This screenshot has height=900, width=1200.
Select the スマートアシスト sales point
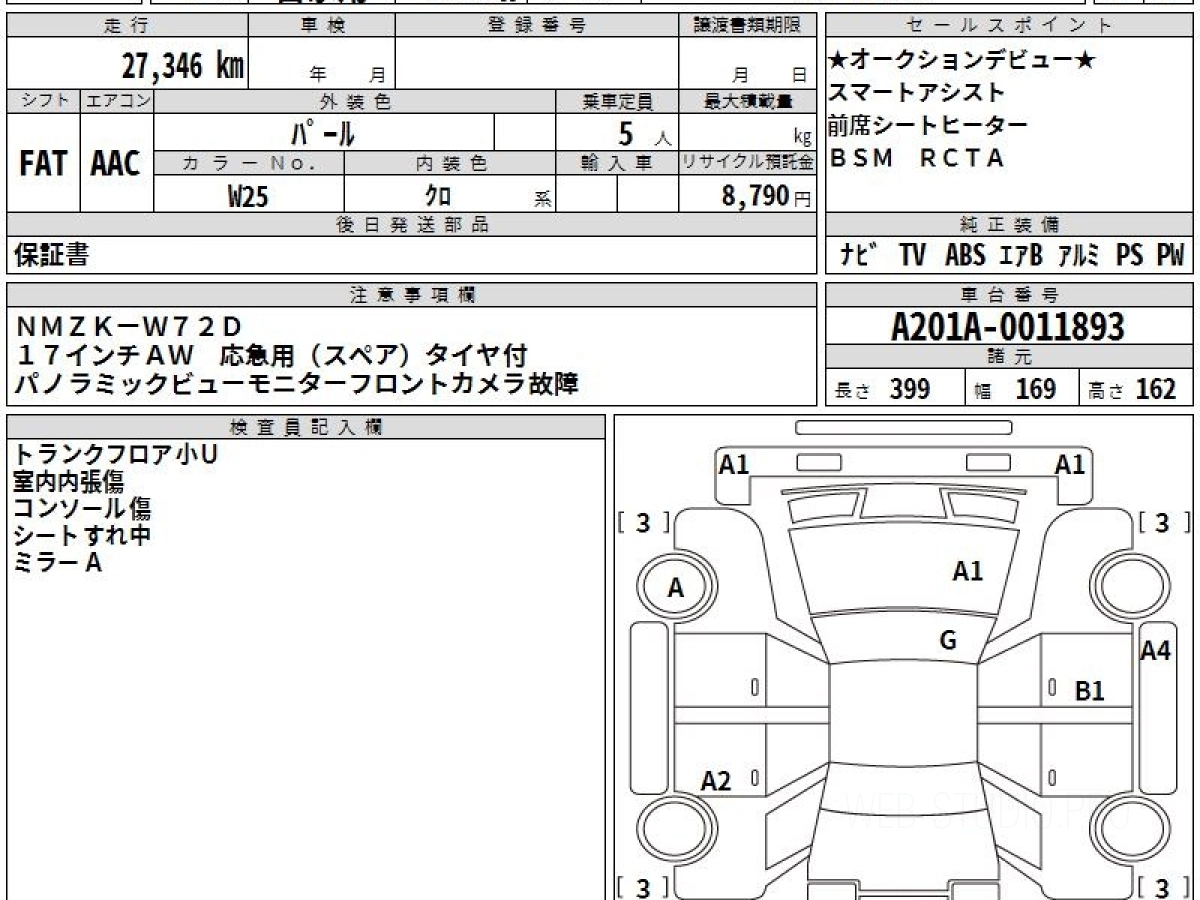tap(916, 93)
